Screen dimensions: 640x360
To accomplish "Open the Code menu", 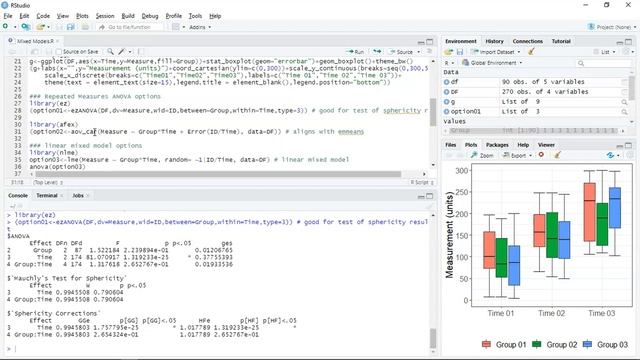I will pos(43,16).
